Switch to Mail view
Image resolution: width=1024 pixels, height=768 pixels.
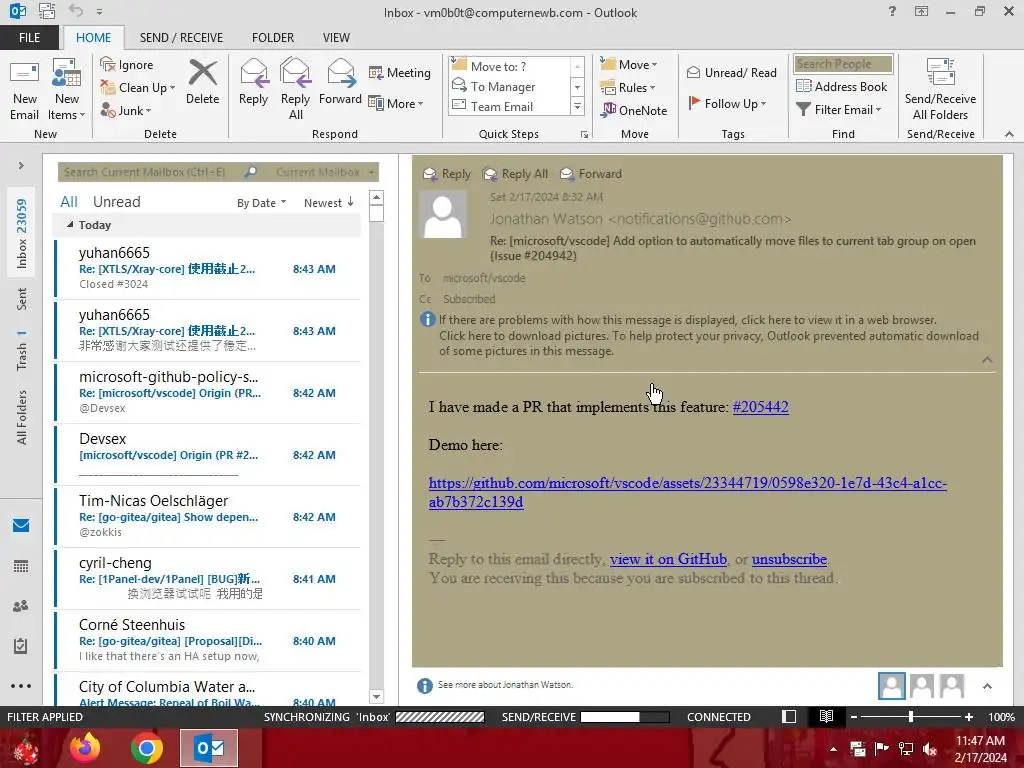[21, 526]
